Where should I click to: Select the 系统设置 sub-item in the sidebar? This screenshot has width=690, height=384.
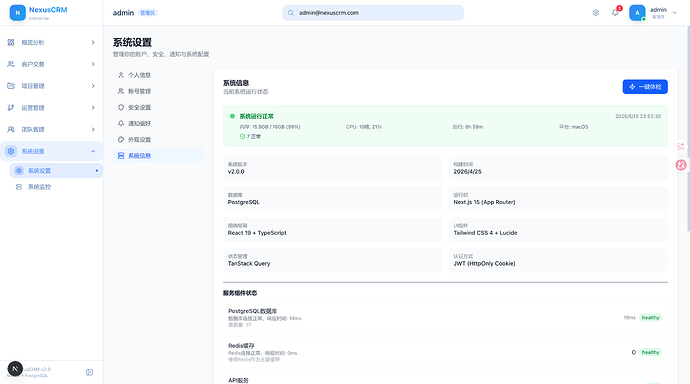point(56,171)
